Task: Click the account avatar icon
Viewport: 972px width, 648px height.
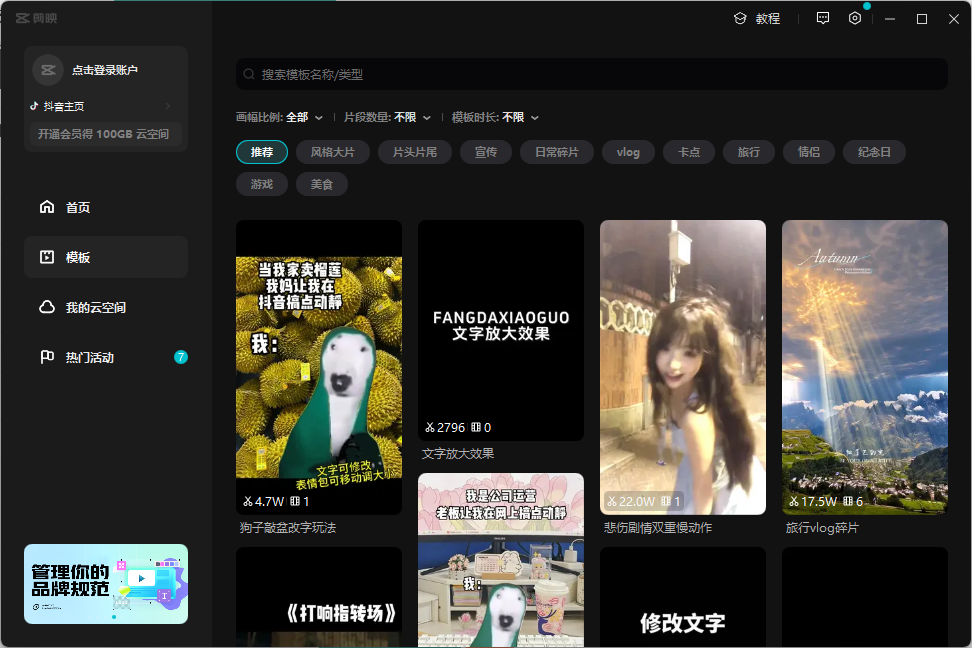Action: tap(48, 70)
